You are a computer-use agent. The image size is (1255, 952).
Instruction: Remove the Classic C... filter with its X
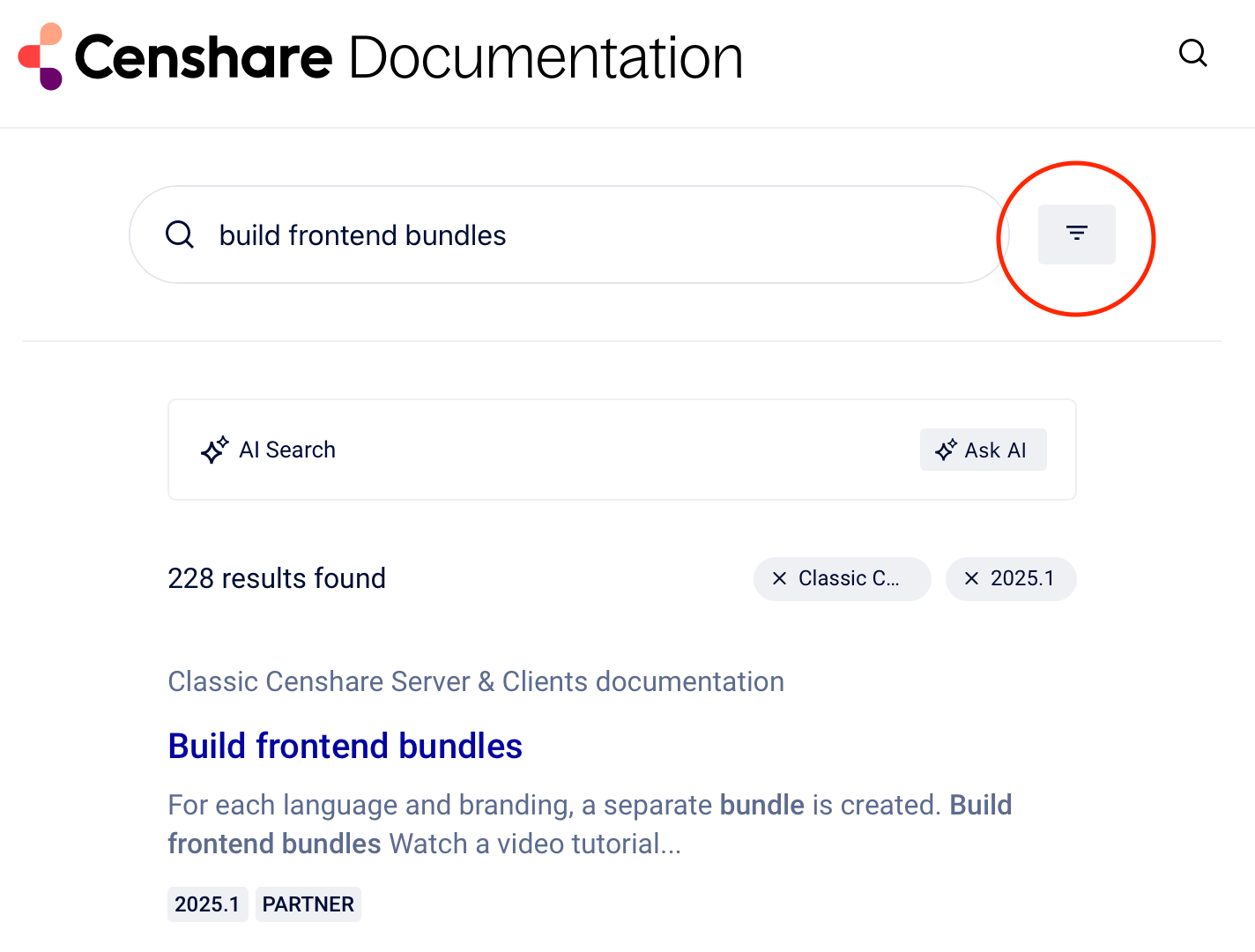[x=779, y=579]
